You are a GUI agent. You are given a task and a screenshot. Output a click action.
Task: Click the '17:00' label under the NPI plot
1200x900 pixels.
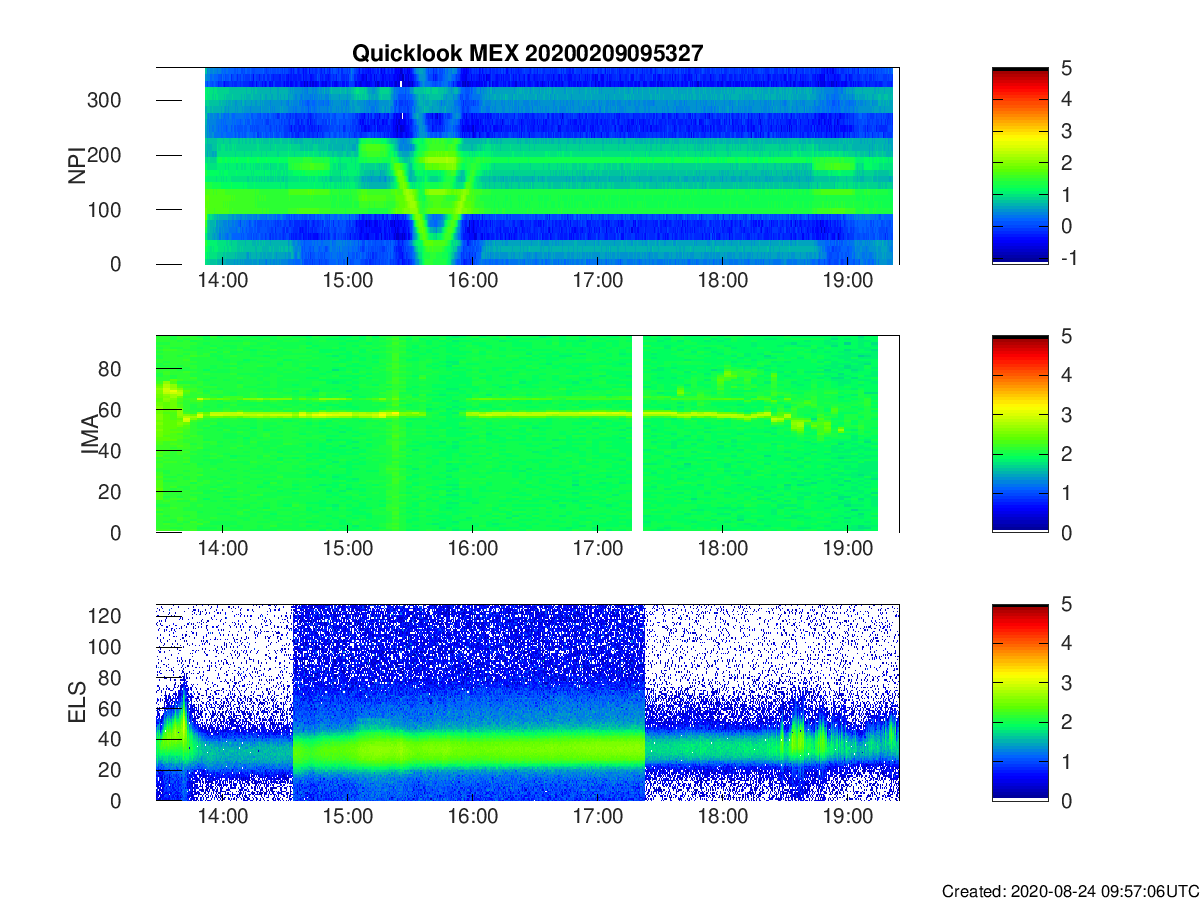click(597, 281)
